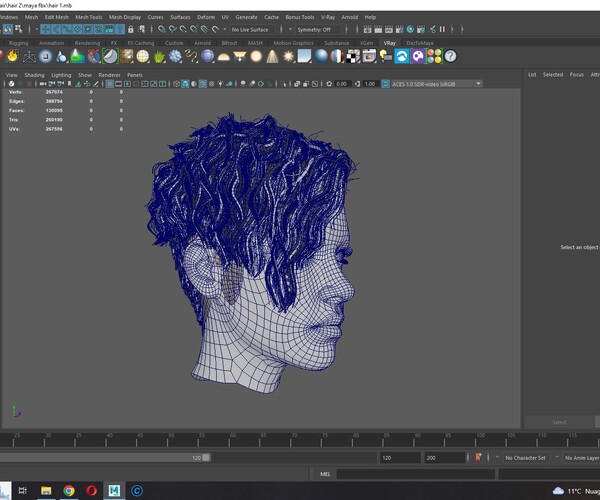Open the Google Chrome taskbar icon
Image resolution: width=600 pixels, height=500 pixels.
(x=69, y=490)
